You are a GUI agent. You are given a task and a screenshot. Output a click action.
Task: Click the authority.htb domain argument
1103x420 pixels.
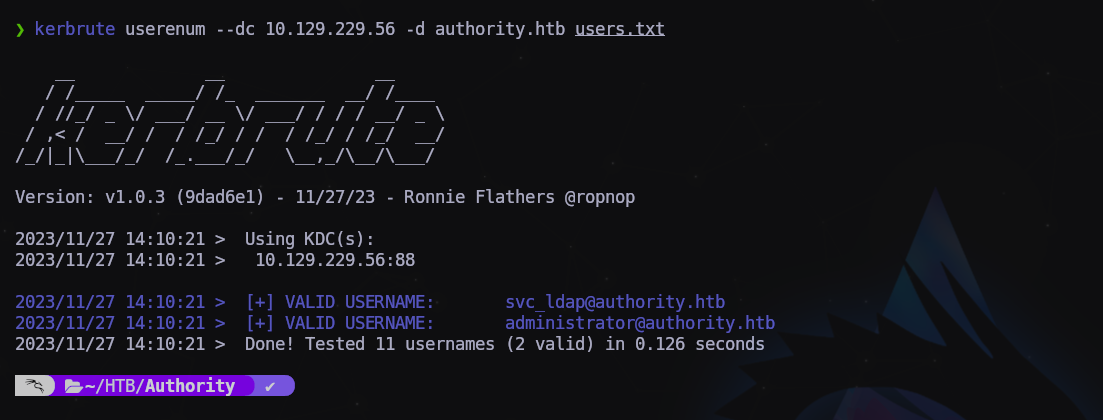(500, 30)
